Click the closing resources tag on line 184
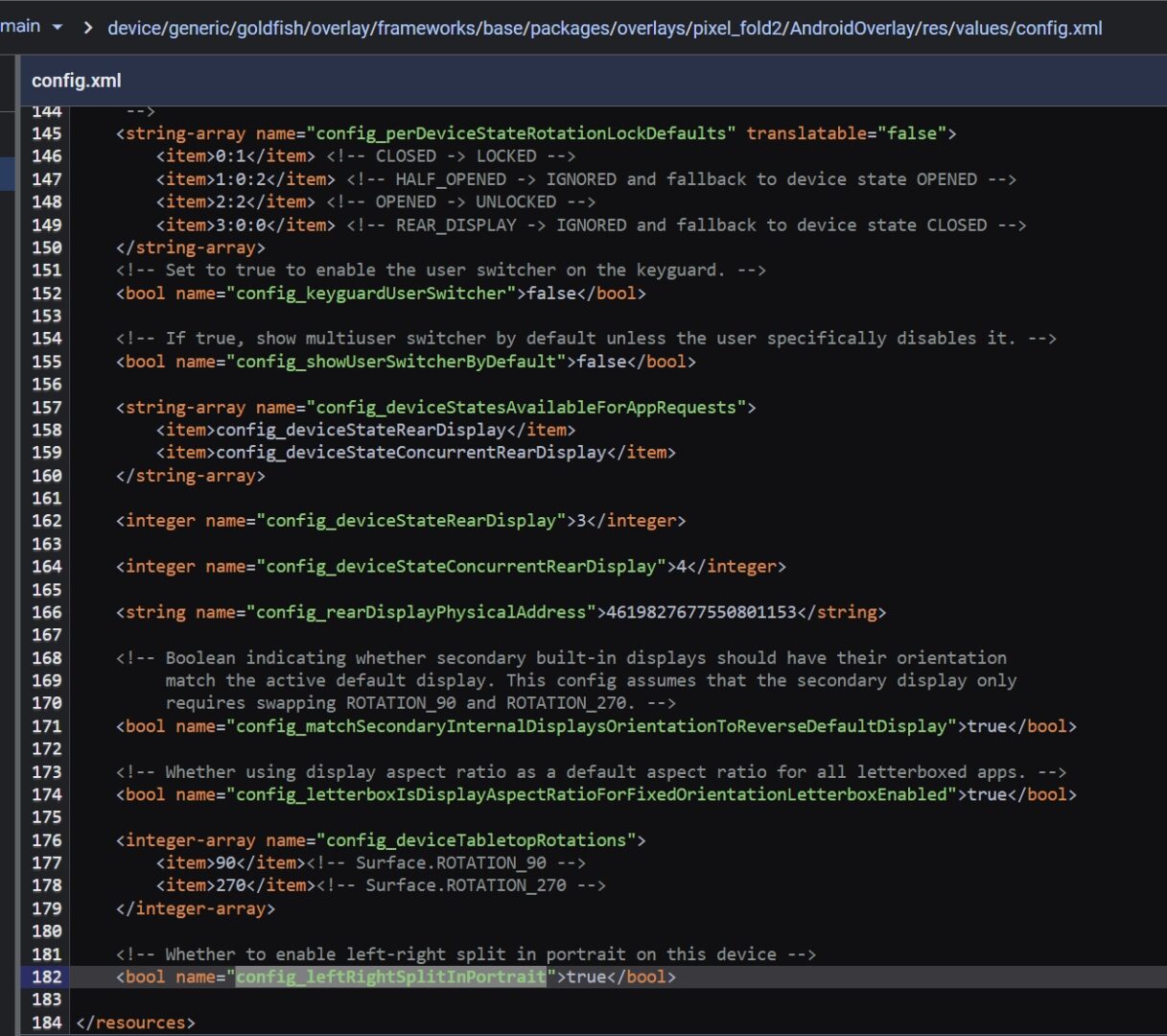The height and width of the screenshot is (1036, 1167). [x=135, y=1023]
